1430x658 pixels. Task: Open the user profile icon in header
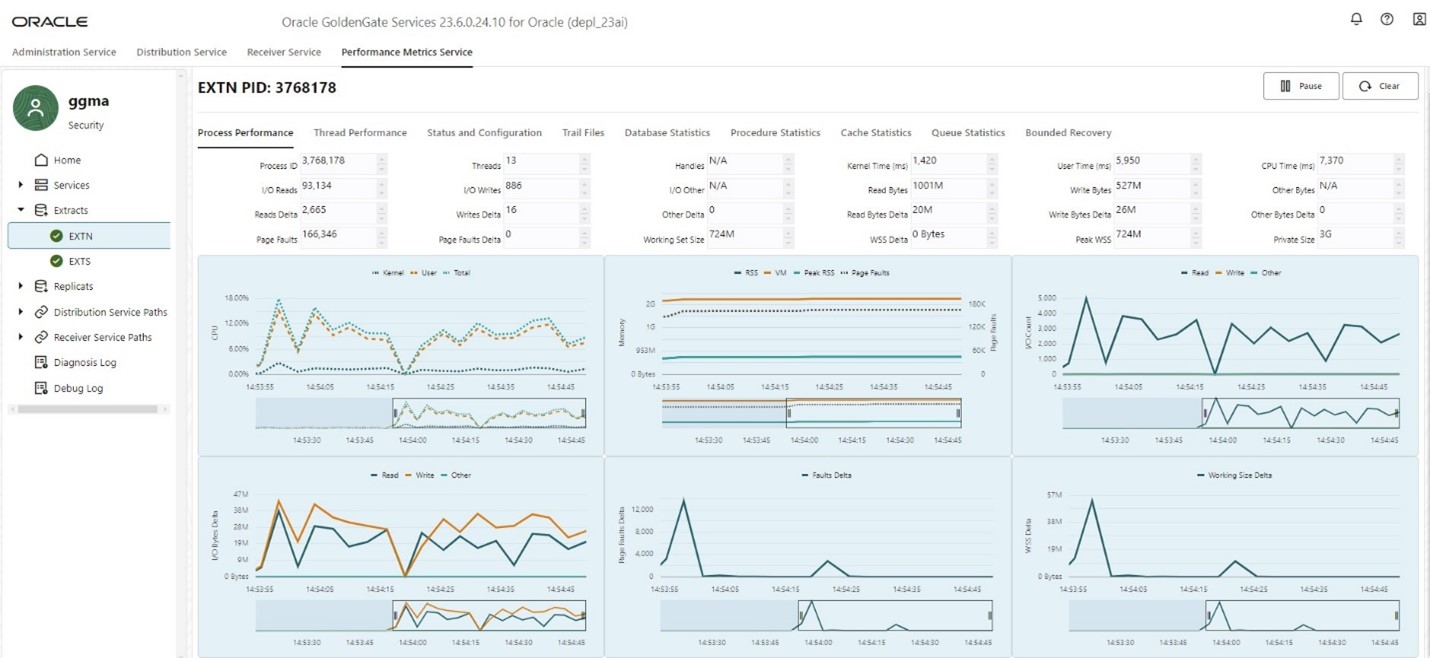click(1418, 19)
